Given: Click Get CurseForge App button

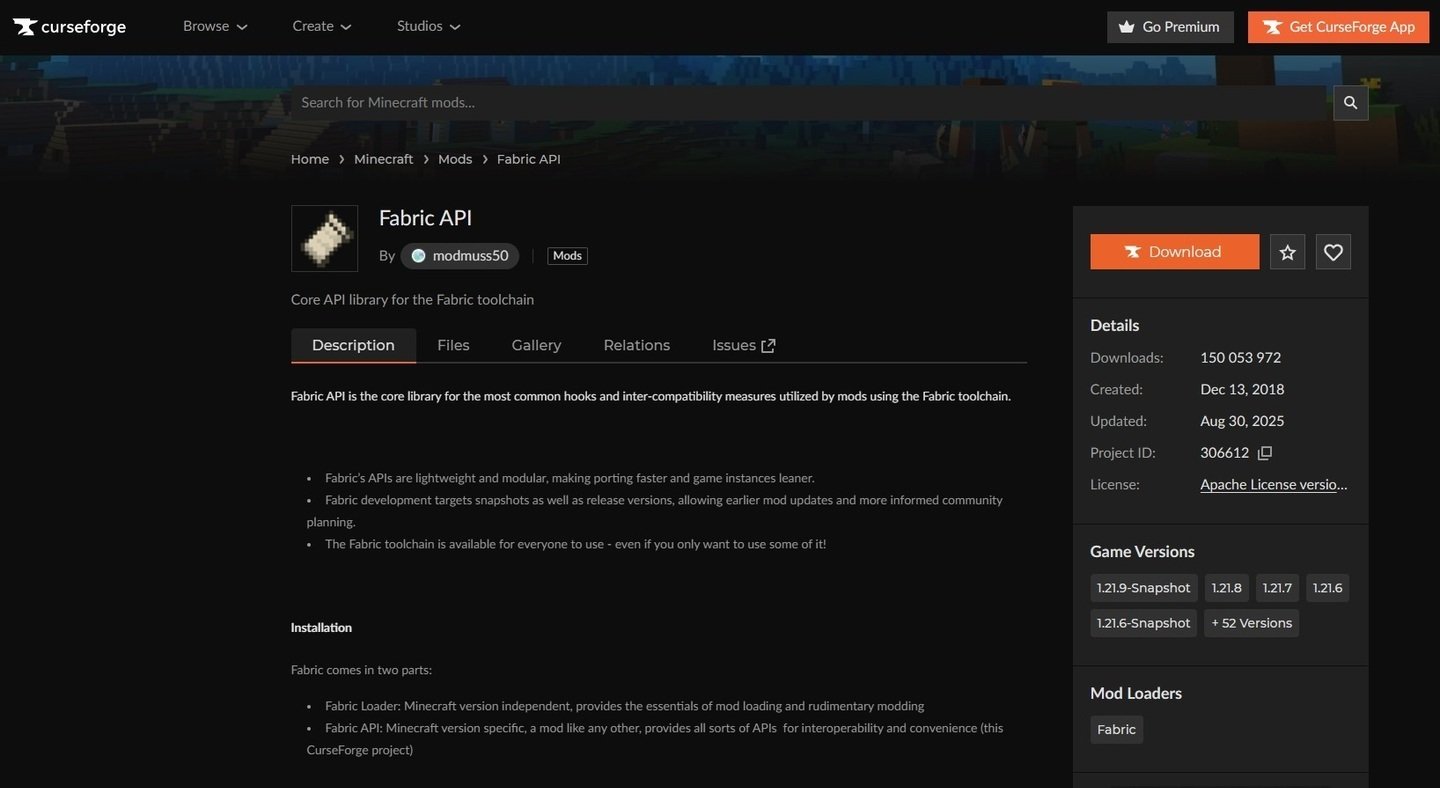Looking at the screenshot, I should [1339, 27].
